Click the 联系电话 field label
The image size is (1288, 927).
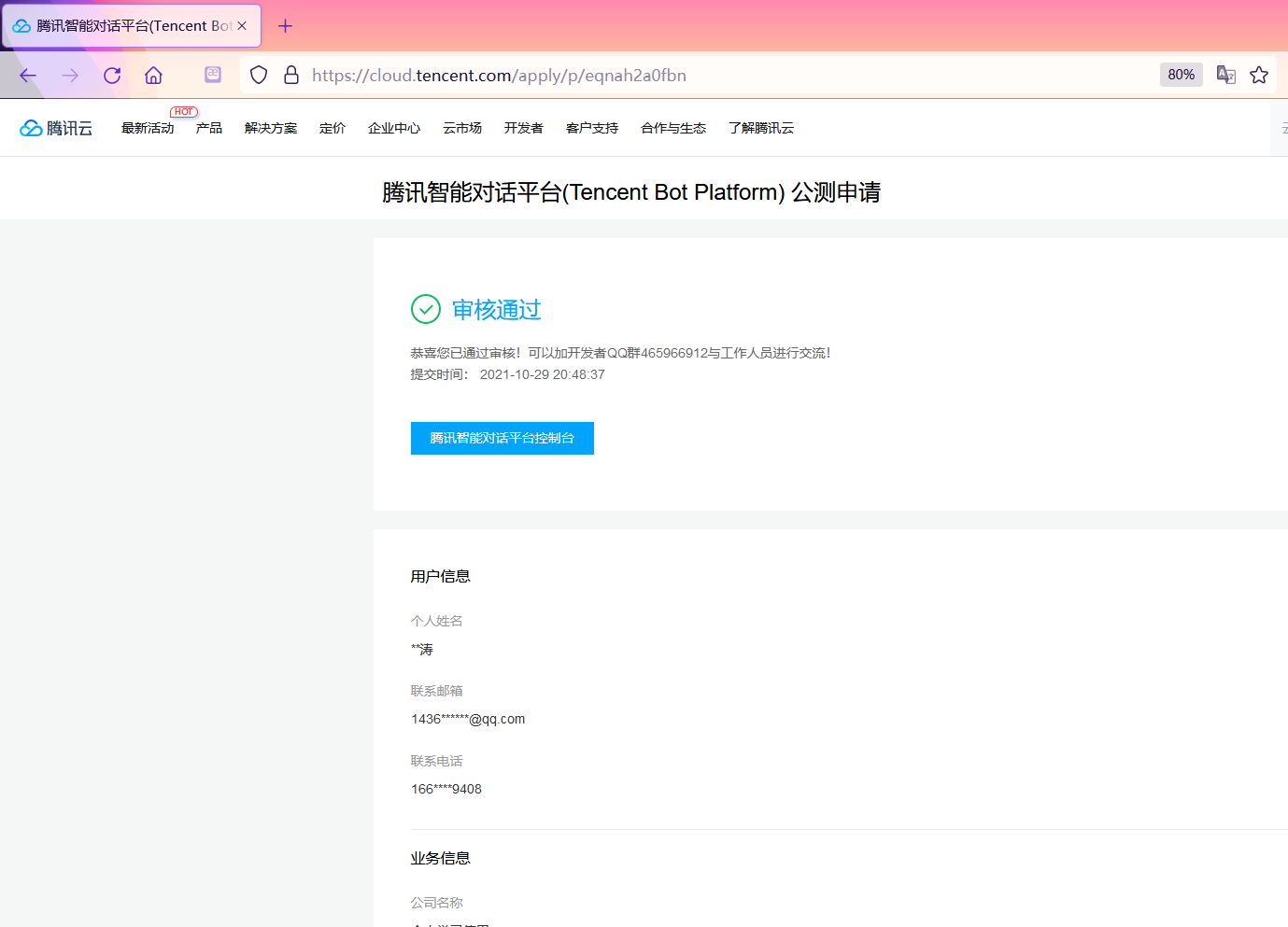[x=437, y=761]
